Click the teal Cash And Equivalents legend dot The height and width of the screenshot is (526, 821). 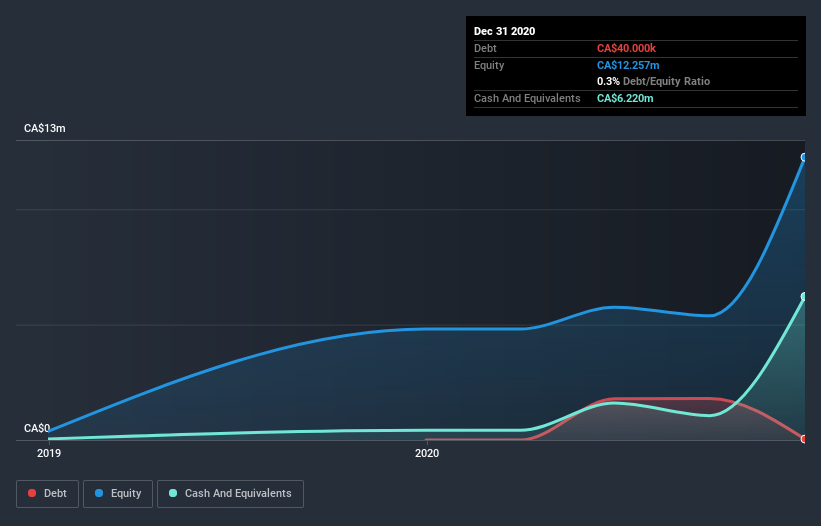click(x=173, y=493)
